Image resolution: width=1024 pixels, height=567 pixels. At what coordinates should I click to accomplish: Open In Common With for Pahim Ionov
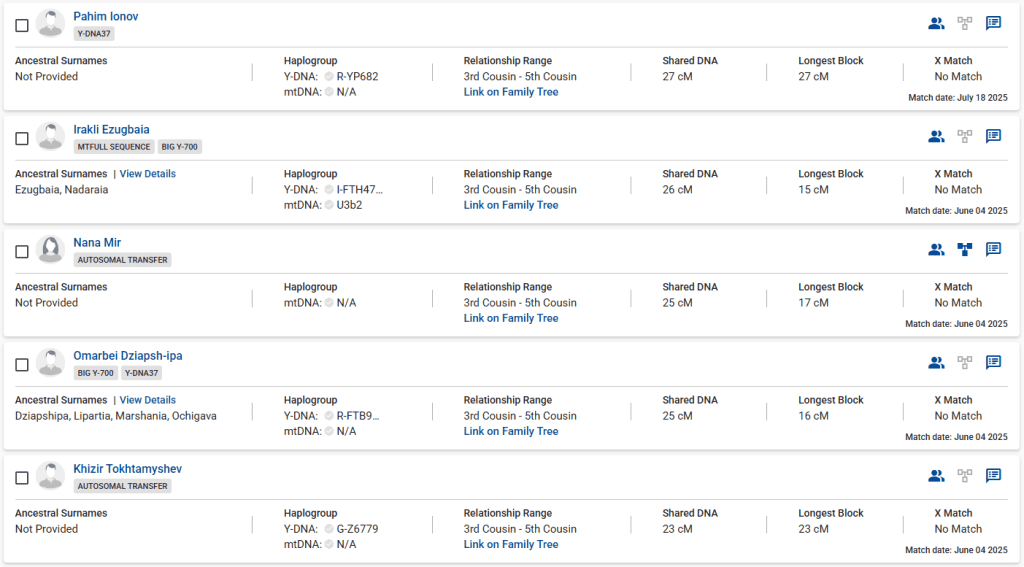point(936,23)
